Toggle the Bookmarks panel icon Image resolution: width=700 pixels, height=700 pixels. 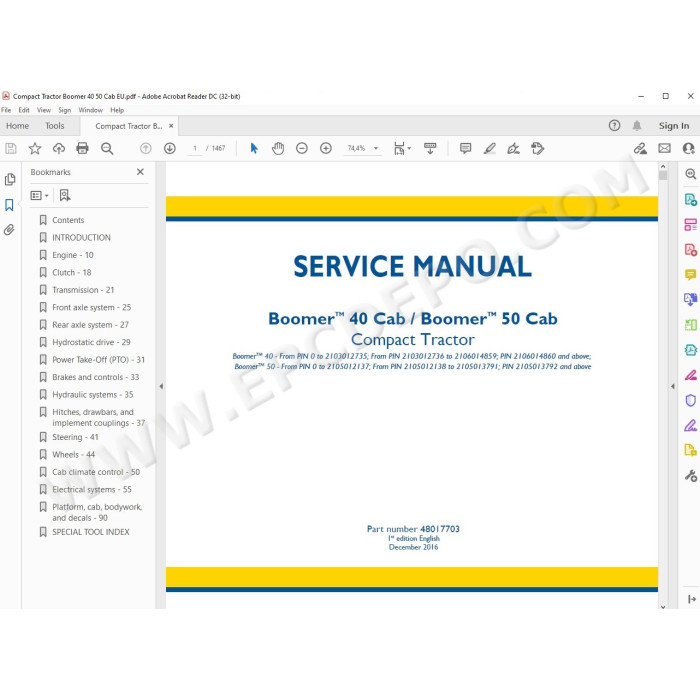(x=9, y=205)
